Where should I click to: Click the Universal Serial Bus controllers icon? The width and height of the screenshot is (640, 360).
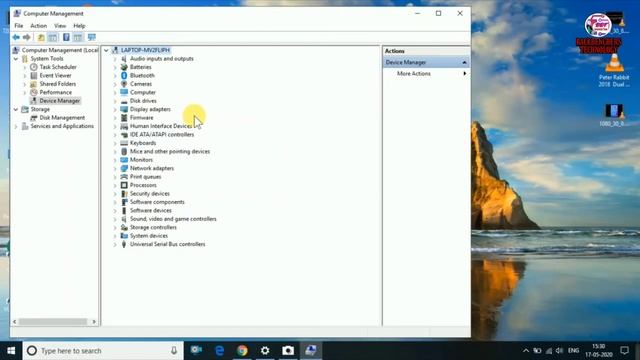point(124,244)
